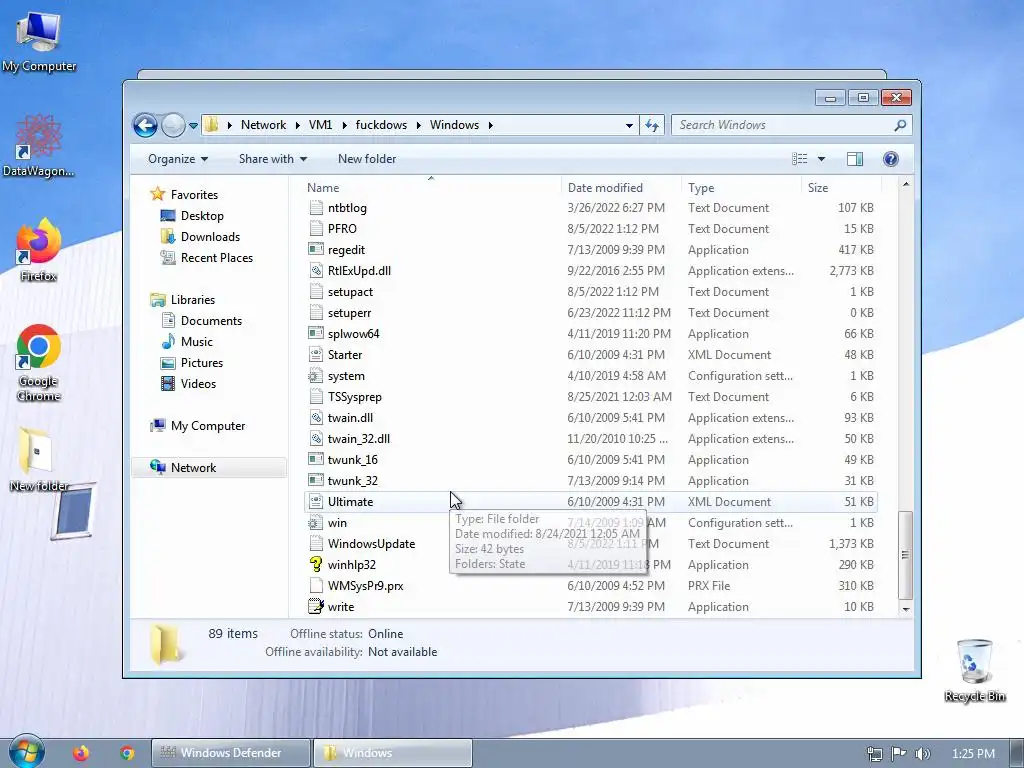
Task: Select the file named ntbtlog
Action: [347, 208]
